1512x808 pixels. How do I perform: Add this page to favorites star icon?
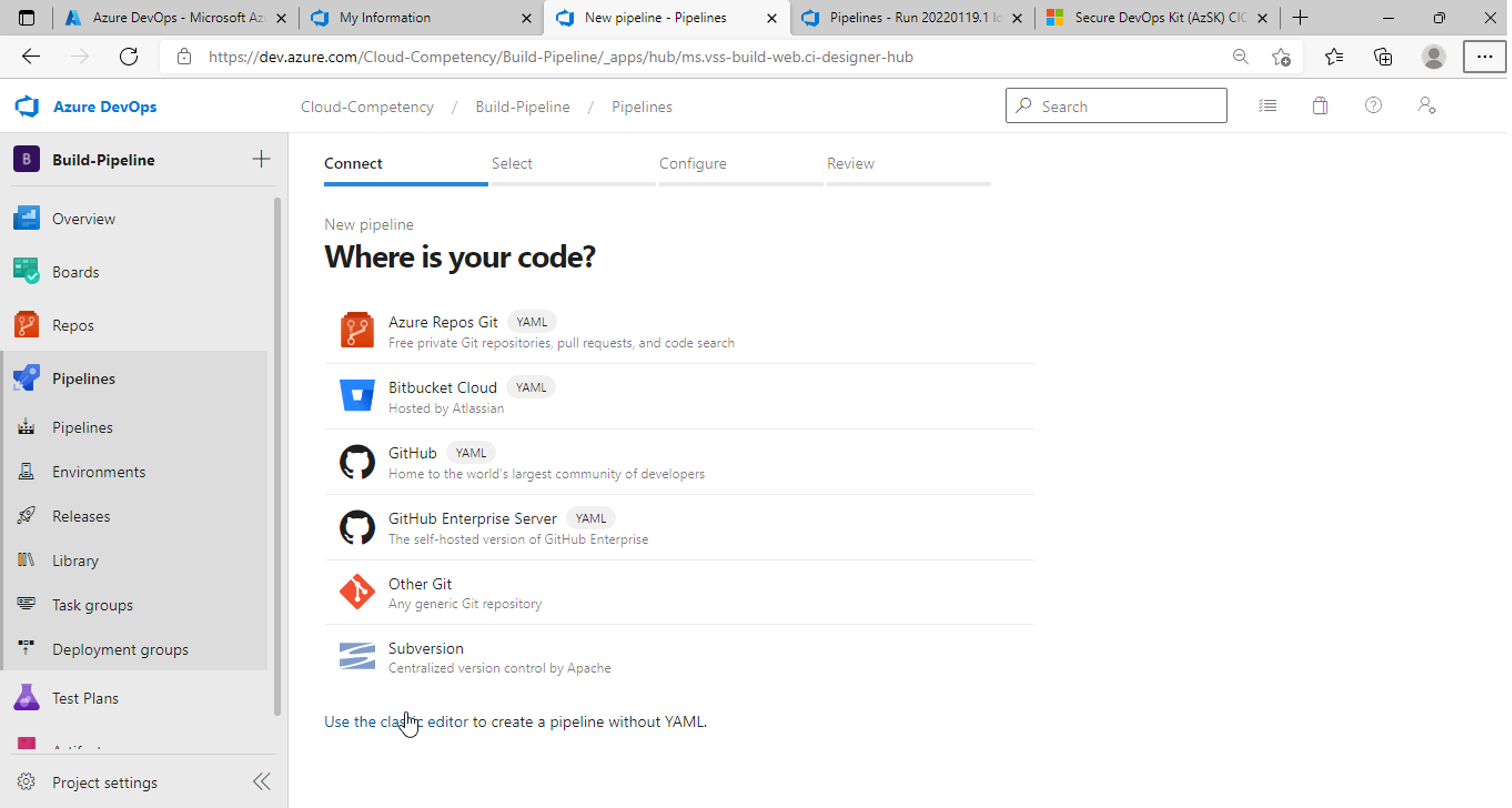click(x=1281, y=57)
